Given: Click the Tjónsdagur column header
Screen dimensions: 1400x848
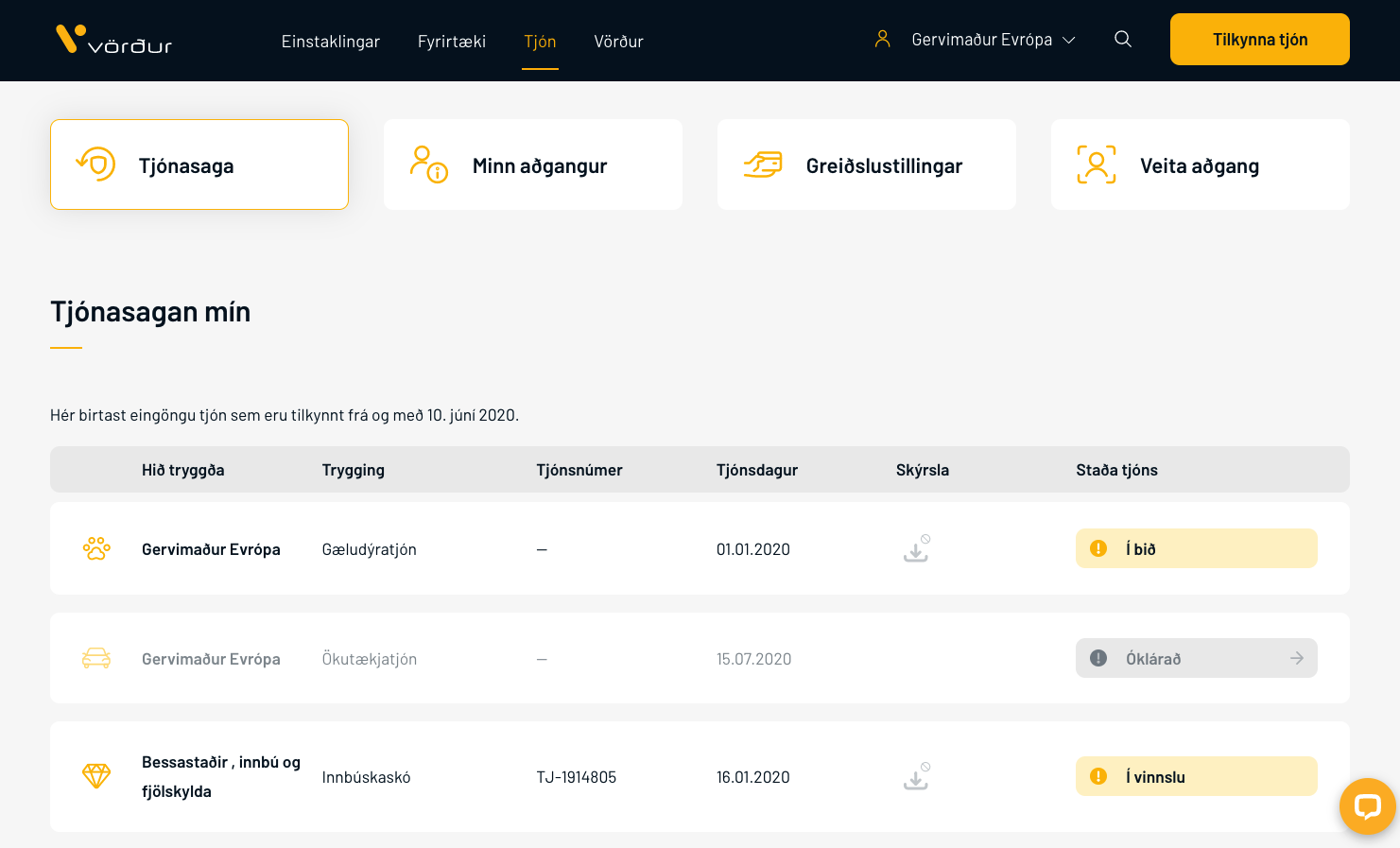Looking at the screenshot, I should 757,470.
